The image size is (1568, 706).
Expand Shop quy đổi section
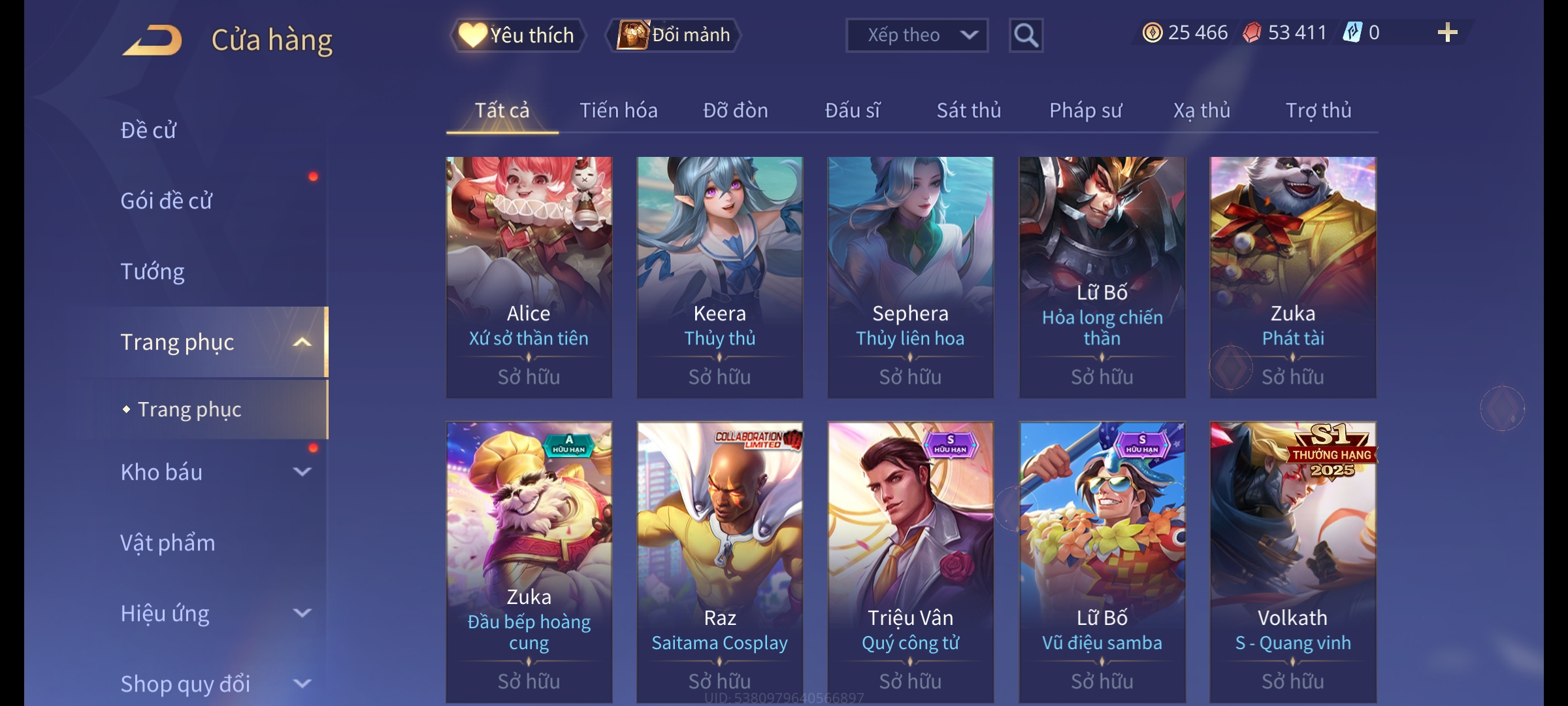pos(302,684)
